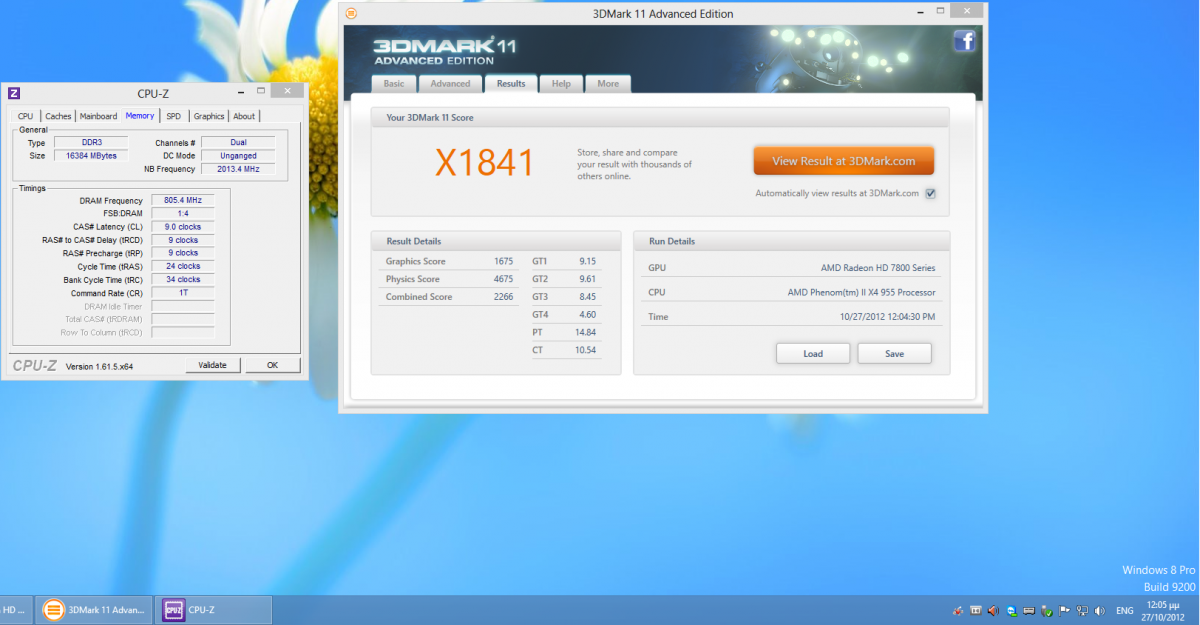
Task: Open the More tab in 3DMark
Action: coord(608,84)
